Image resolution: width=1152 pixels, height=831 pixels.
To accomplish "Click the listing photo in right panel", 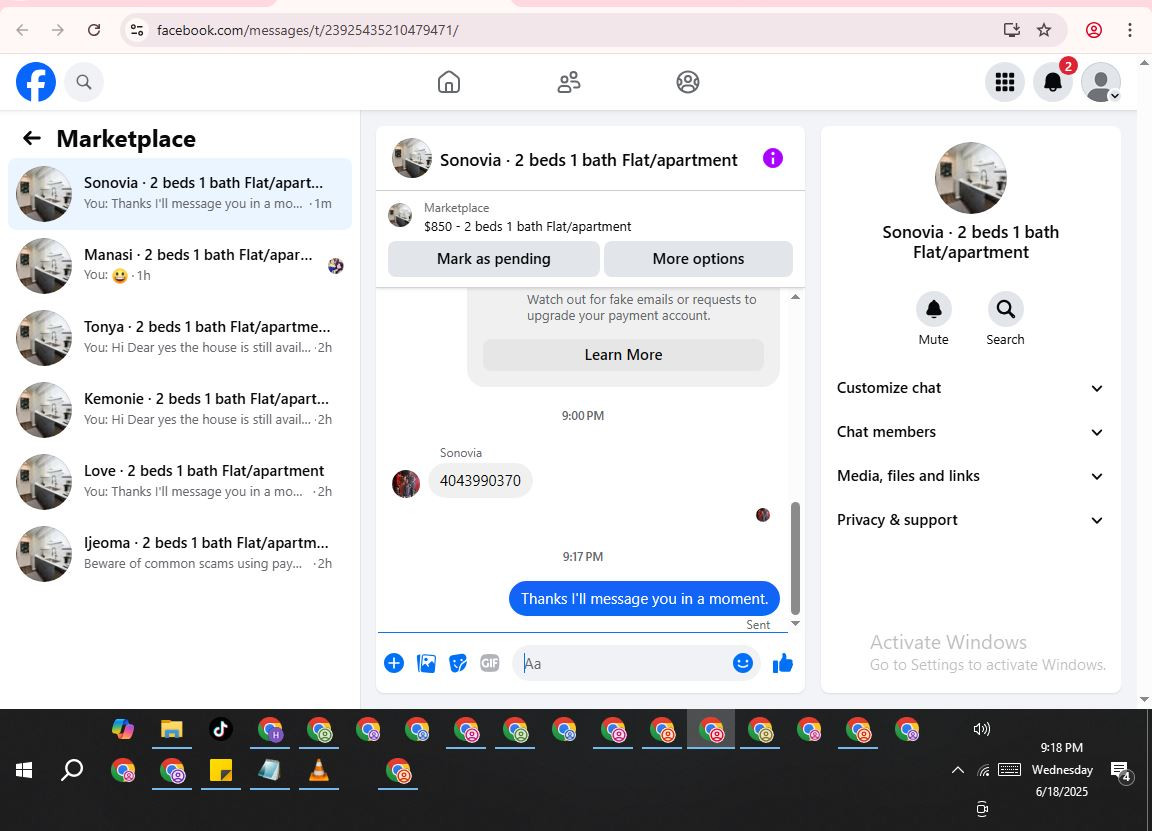I will (971, 178).
